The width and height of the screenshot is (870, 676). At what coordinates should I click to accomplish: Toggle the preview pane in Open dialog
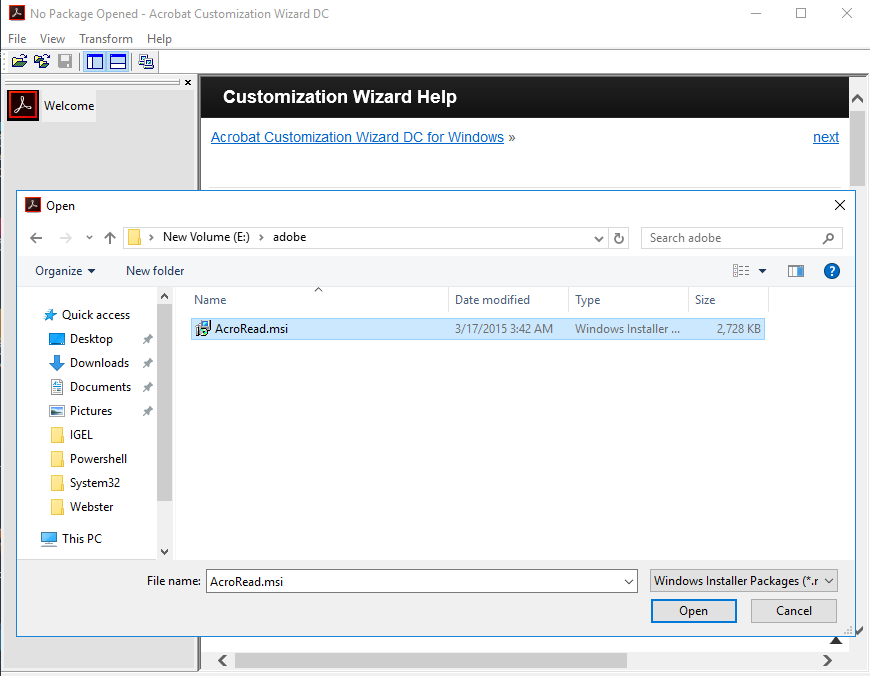pos(796,271)
